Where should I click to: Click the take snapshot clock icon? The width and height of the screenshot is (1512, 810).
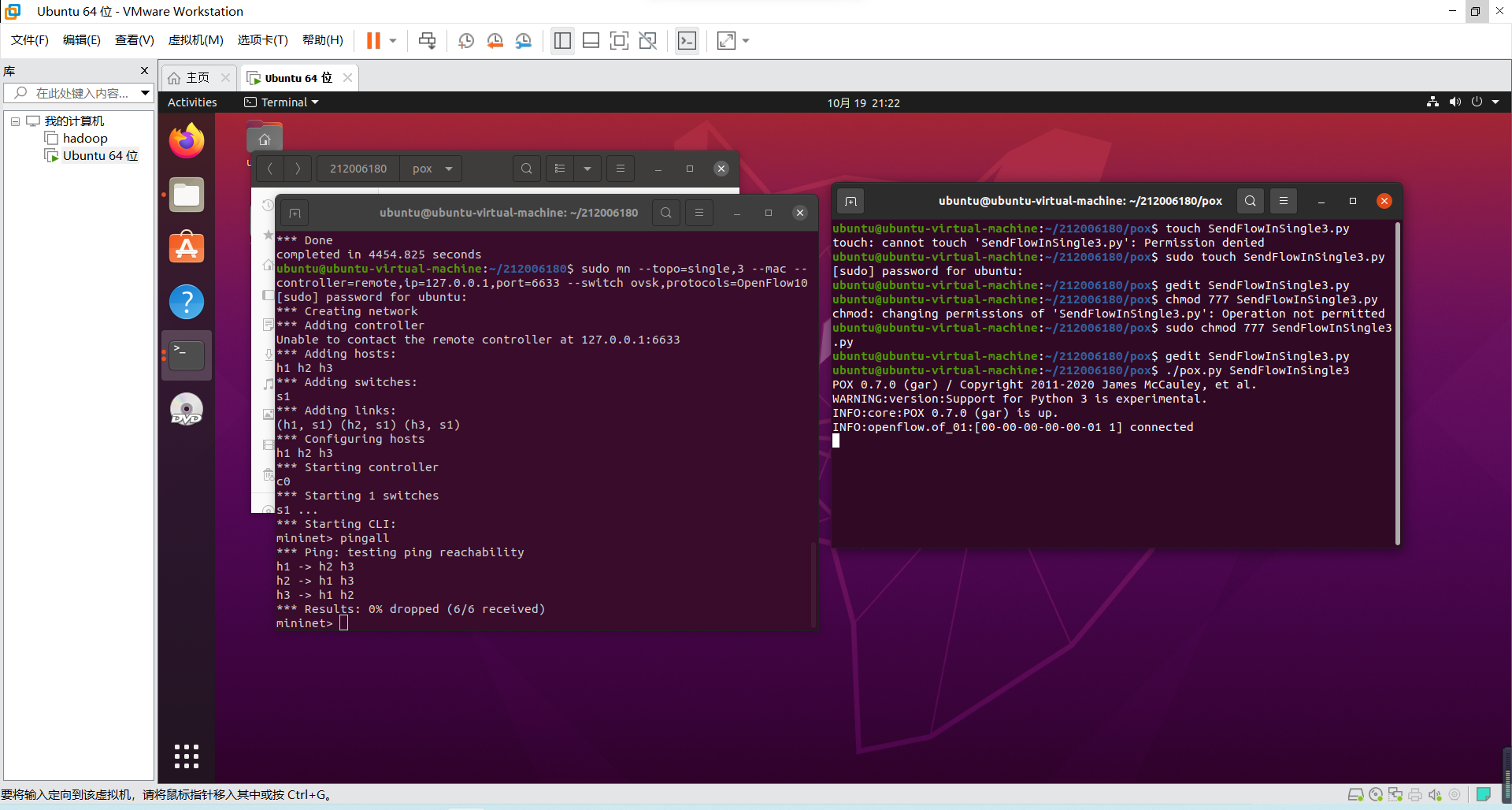click(466, 41)
